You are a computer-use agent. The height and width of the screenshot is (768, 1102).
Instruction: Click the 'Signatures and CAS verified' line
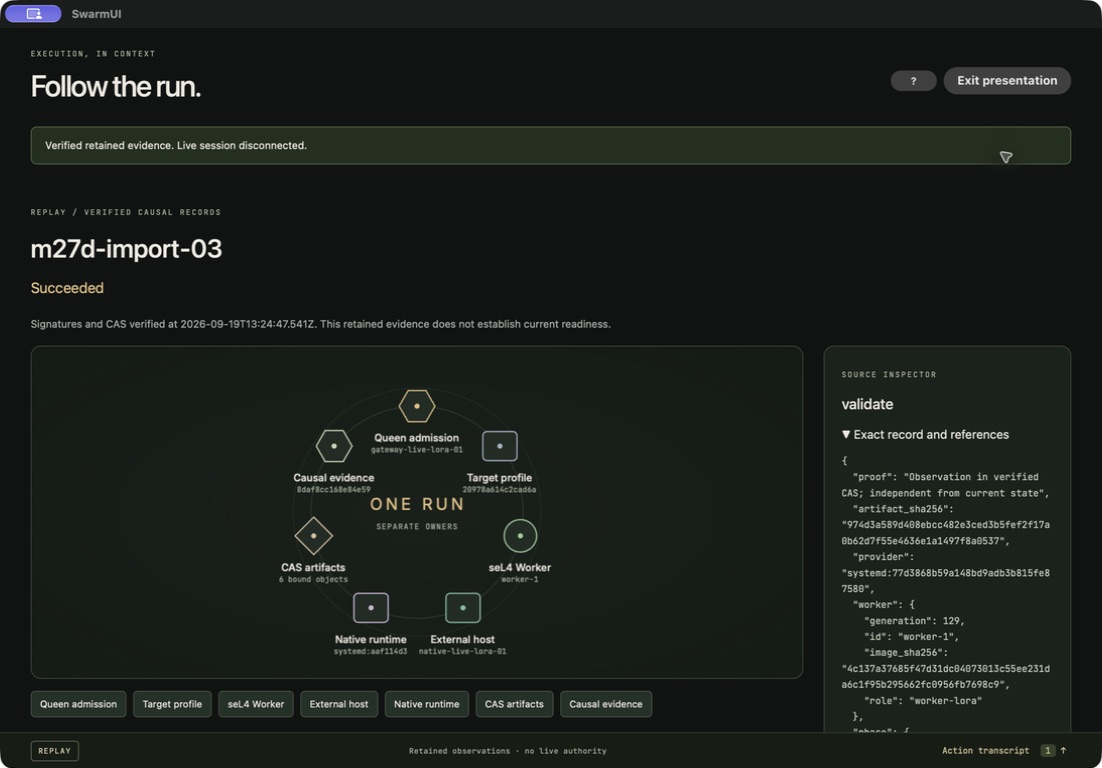(320, 324)
